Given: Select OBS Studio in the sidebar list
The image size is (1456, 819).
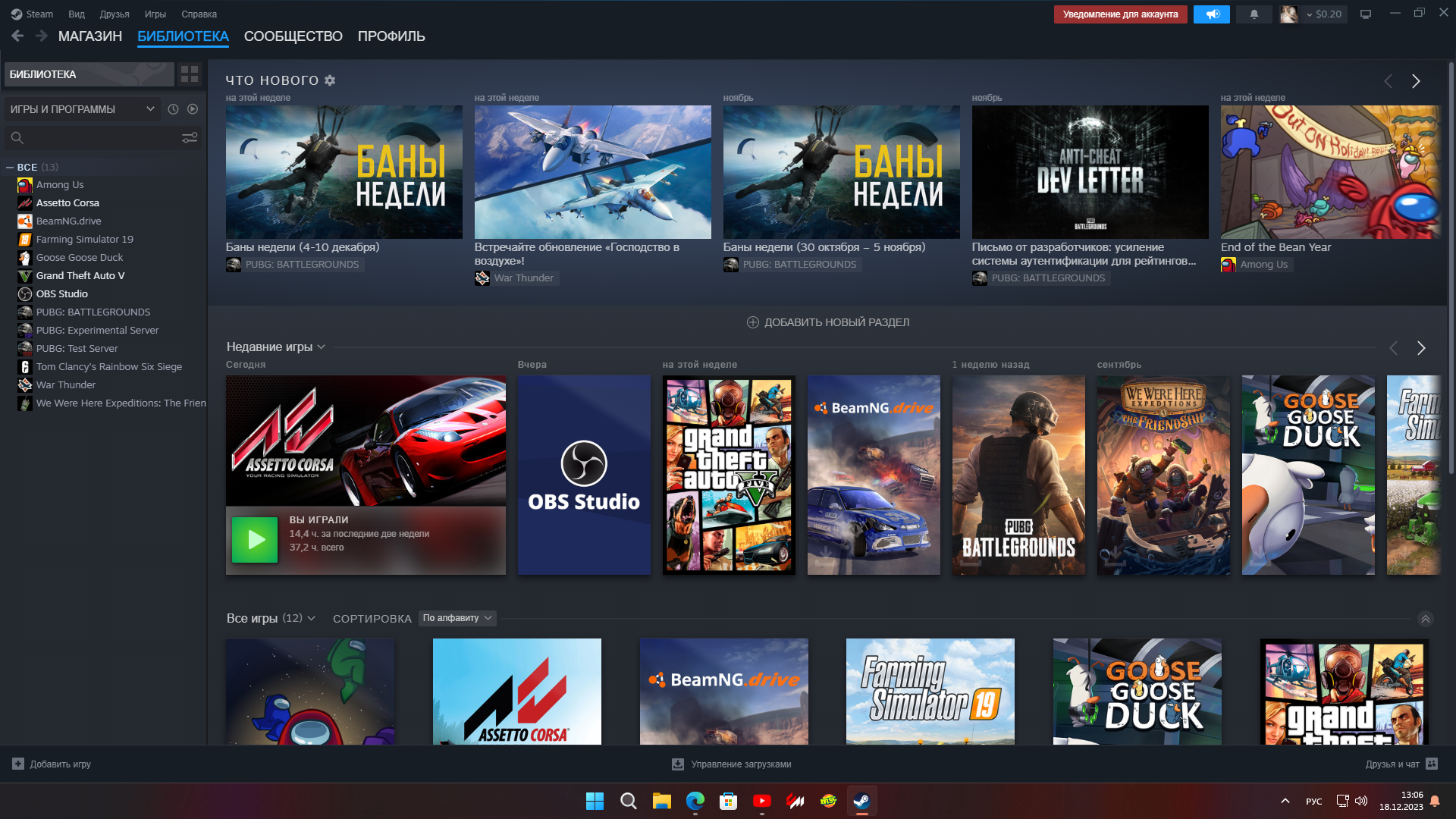Looking at the screenshot, I should 61,294.
